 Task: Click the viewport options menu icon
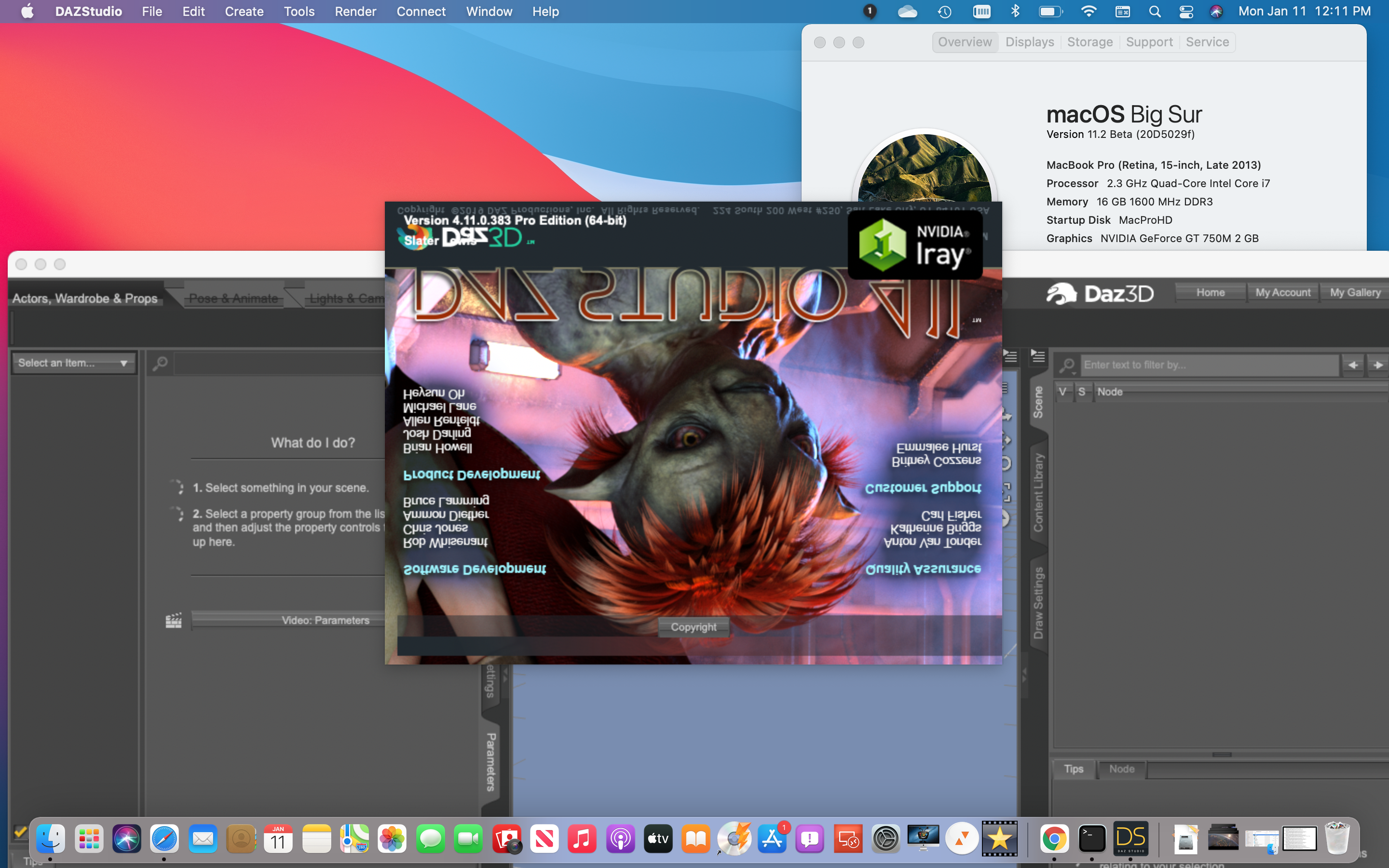coord(1011,356)
